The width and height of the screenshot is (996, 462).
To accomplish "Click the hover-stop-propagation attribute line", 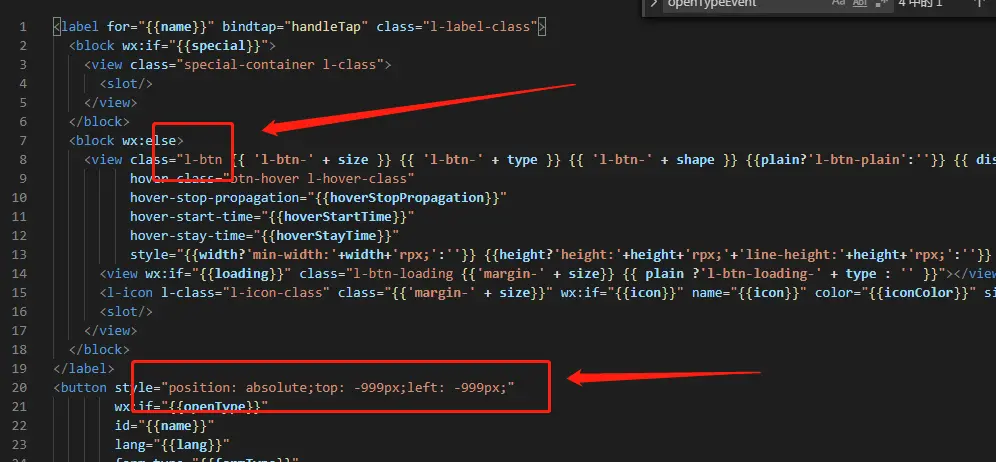I will 318,198.
